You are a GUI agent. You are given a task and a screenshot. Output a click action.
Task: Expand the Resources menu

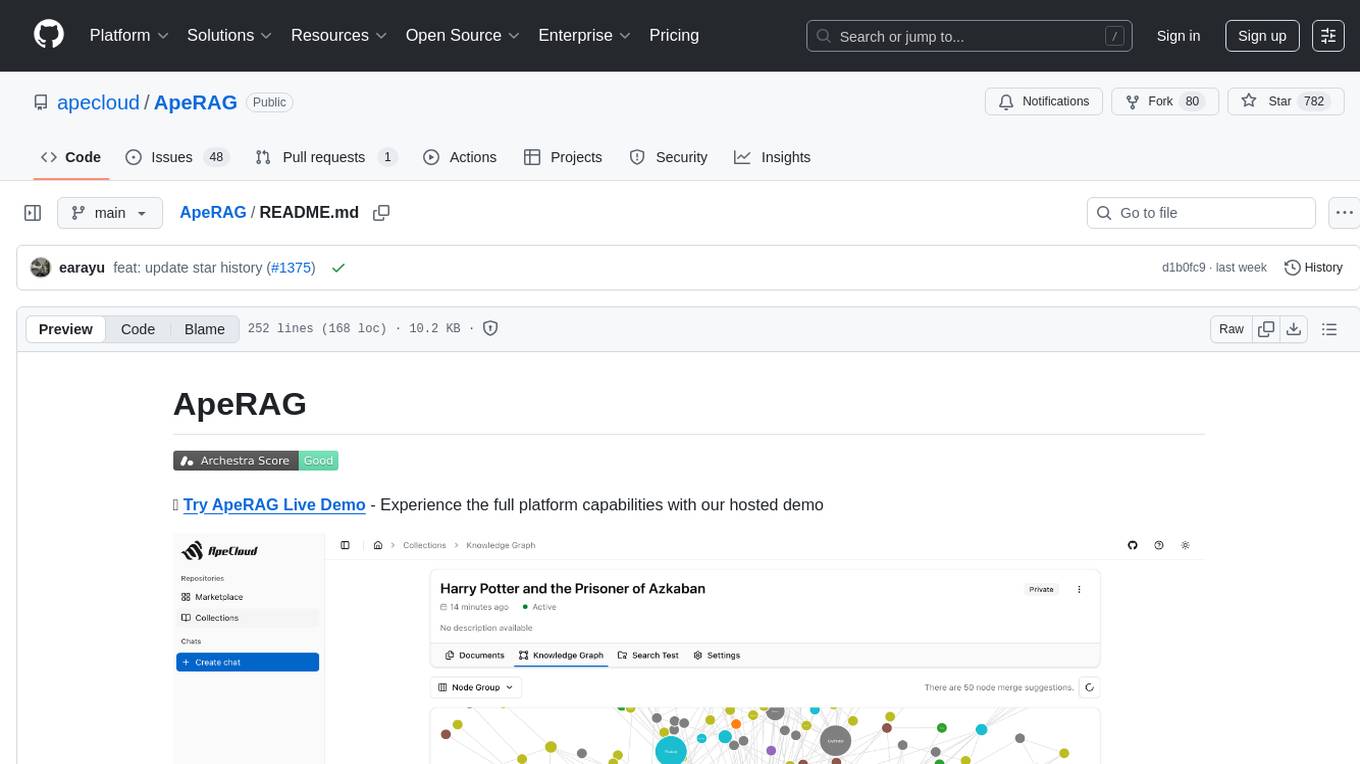click(339, 35)
